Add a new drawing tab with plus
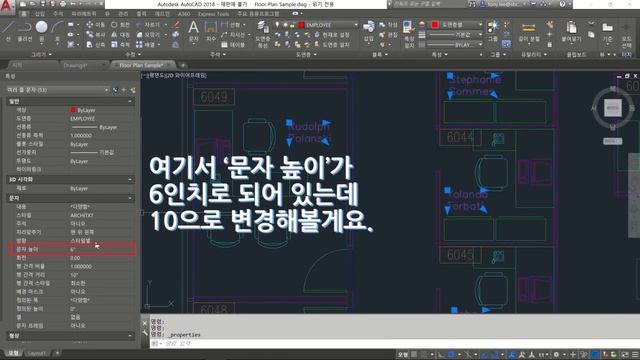Viewport: 640px width, 360px height. tap(183, 65)
